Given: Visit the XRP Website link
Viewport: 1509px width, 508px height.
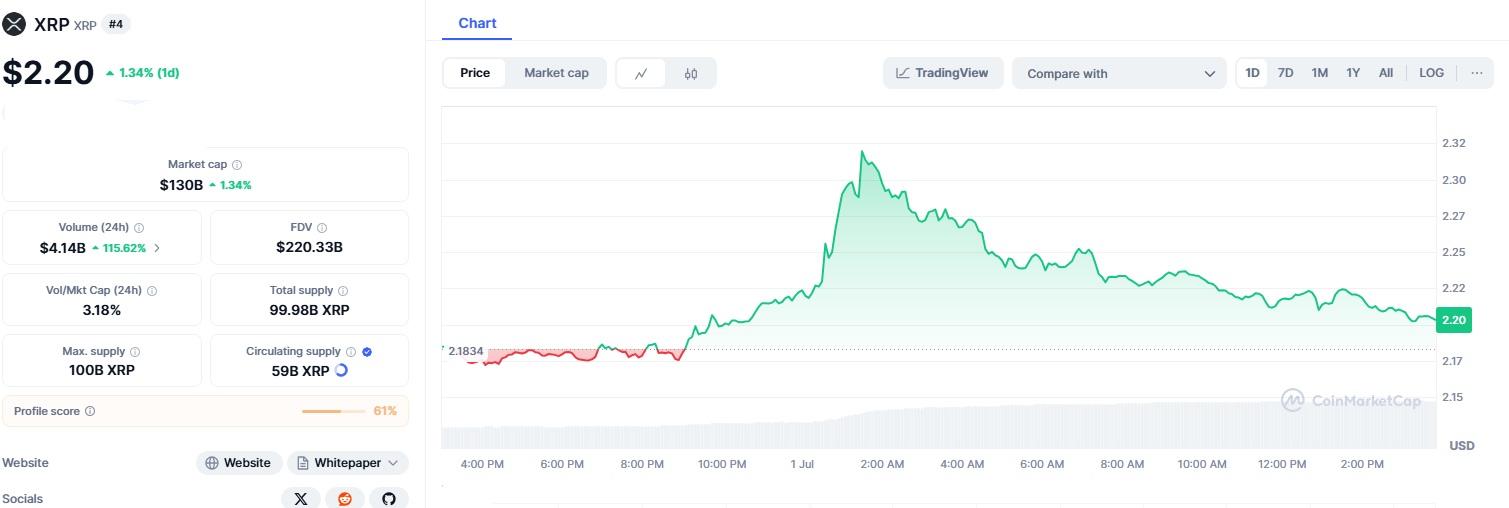Looking at the screenshot, I should click(x=239, y=463).
